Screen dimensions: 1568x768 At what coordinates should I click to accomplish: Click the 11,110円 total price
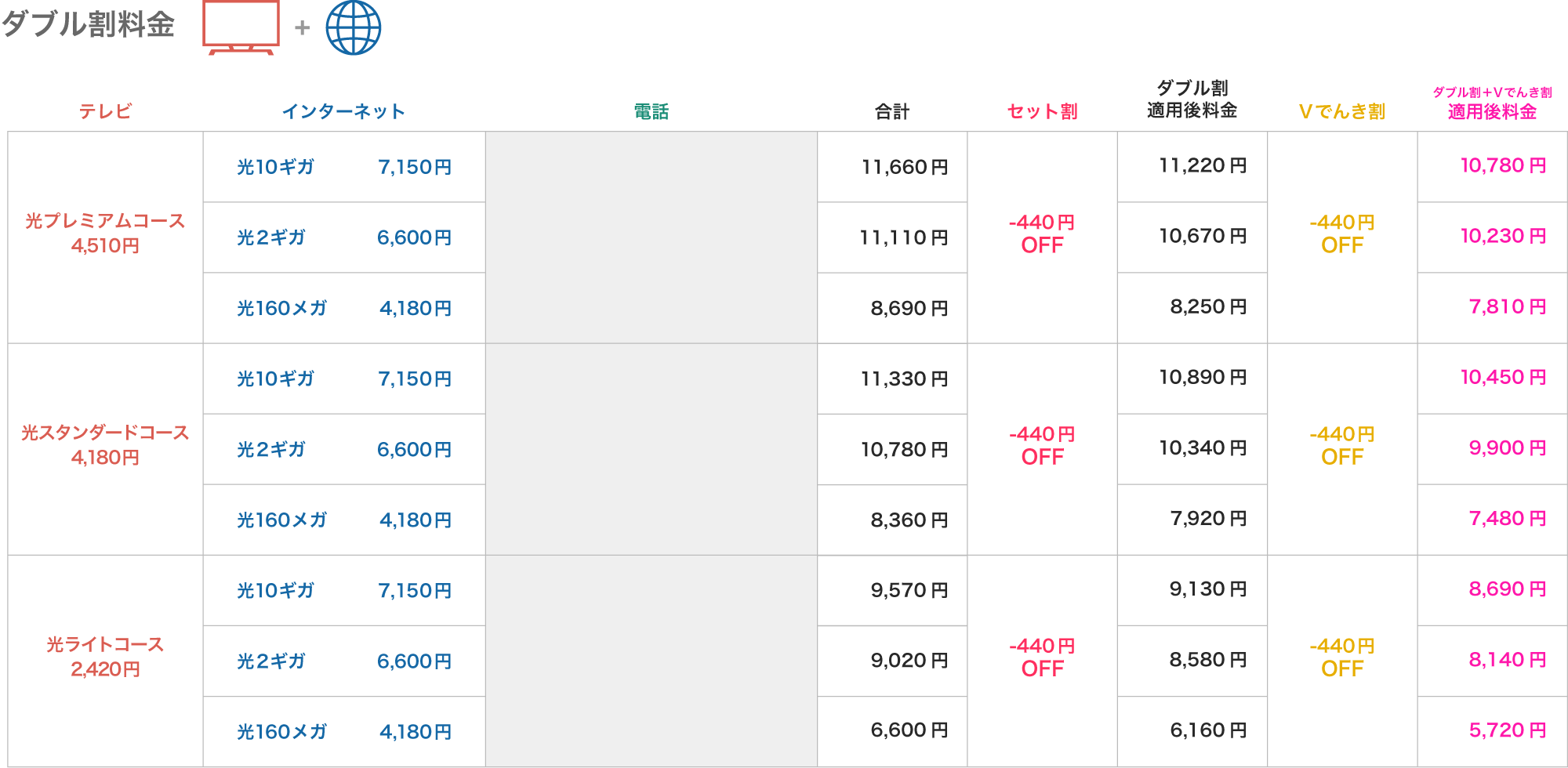[x=904, y=237]
